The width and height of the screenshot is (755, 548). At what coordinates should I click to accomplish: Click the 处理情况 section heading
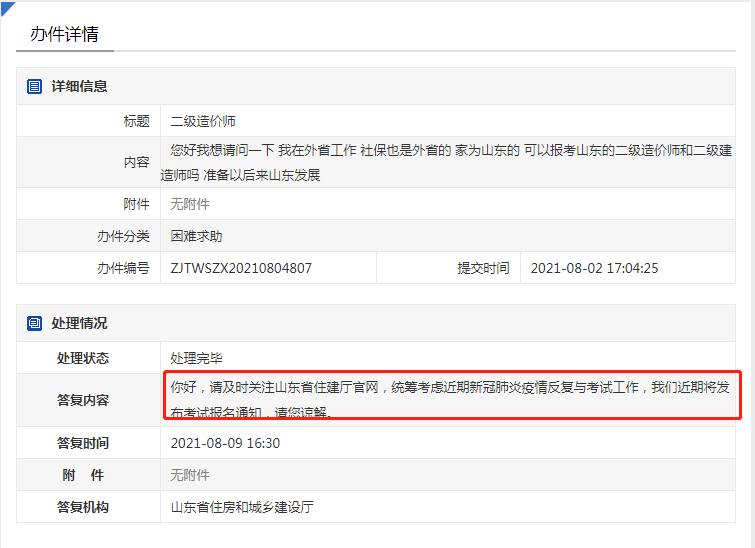click(80, 324)
